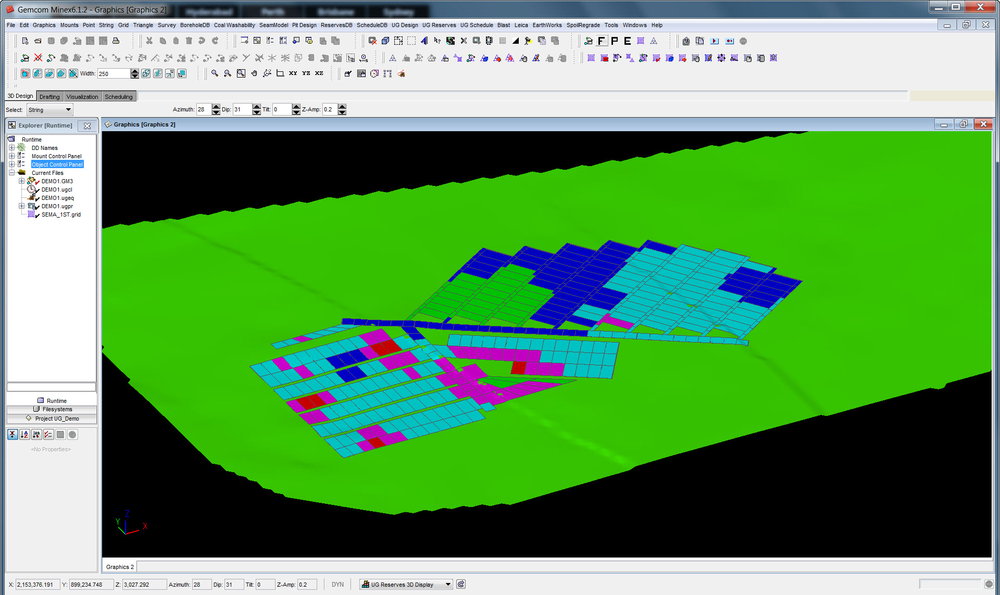Click the YZ plane view icon

click(x=305, y=73)
